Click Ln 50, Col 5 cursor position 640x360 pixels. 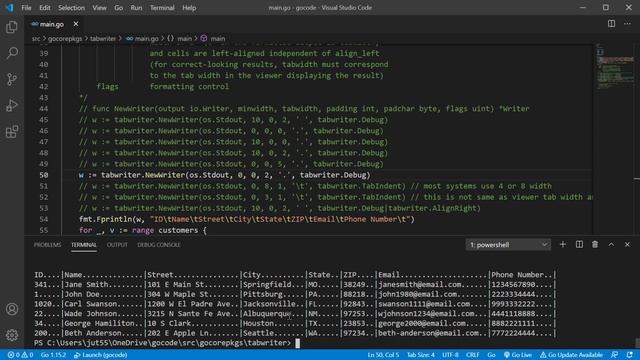(383, 355)
